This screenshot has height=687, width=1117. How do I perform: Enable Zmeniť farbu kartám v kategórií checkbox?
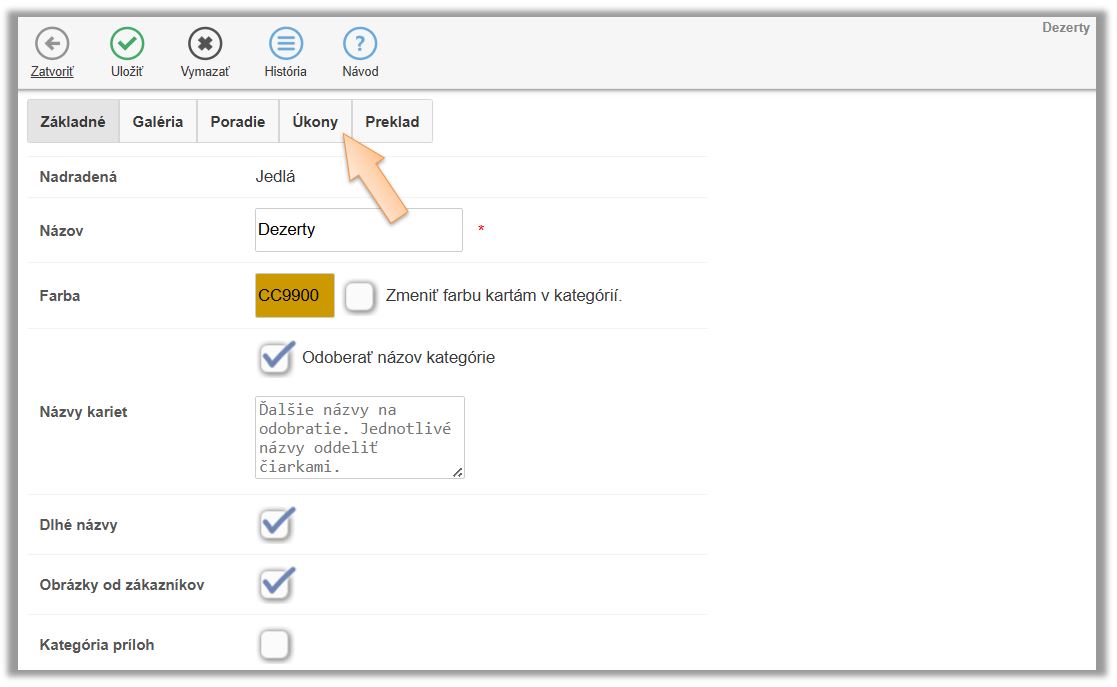coord(360,297)
